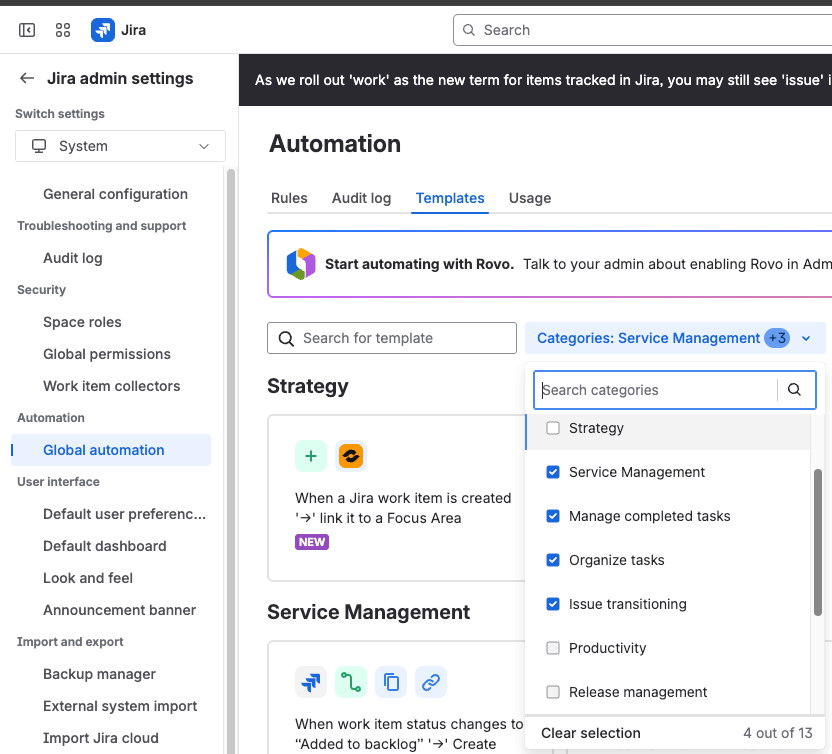Click the NEW badge on Strategy card
The image size is (832, 754).
(312, 542)
